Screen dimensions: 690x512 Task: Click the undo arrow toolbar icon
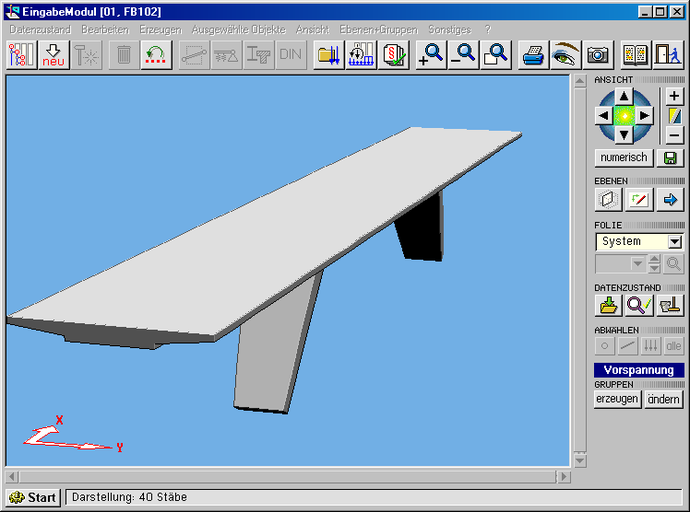coord(155,55)
